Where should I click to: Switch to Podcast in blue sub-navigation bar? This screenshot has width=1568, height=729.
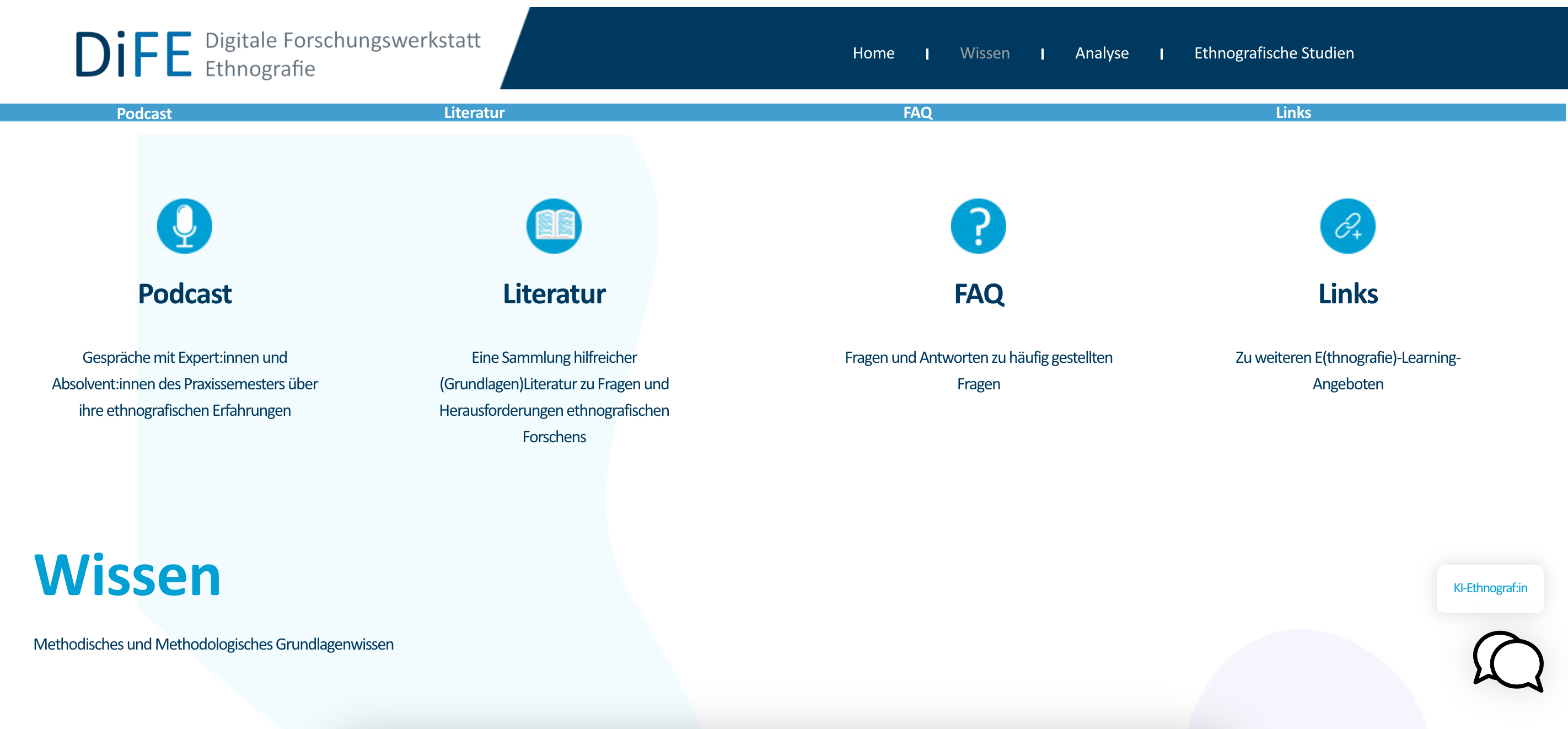tap(144, 113)
